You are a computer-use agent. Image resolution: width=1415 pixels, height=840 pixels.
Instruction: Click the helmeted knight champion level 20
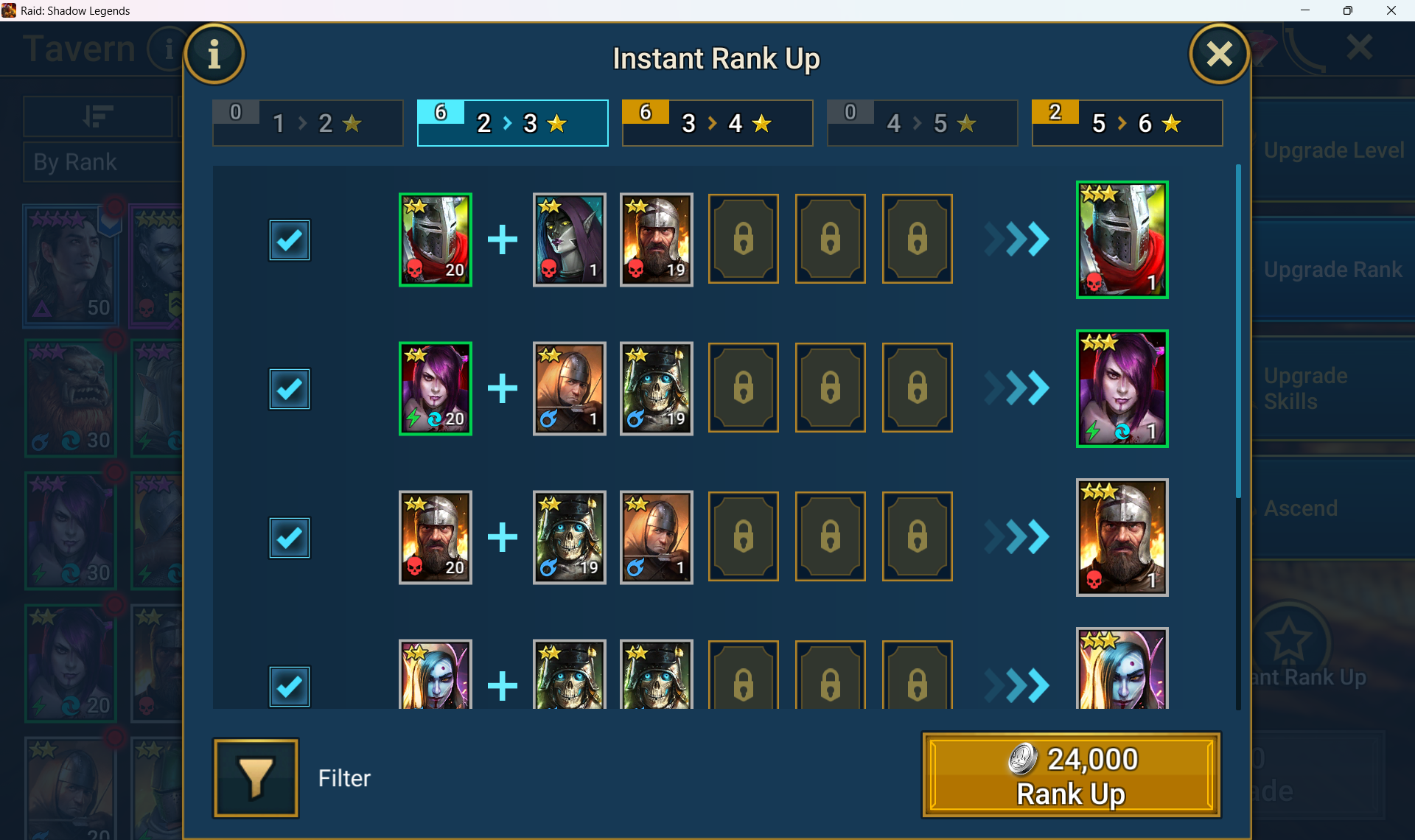tap(436, 239)
